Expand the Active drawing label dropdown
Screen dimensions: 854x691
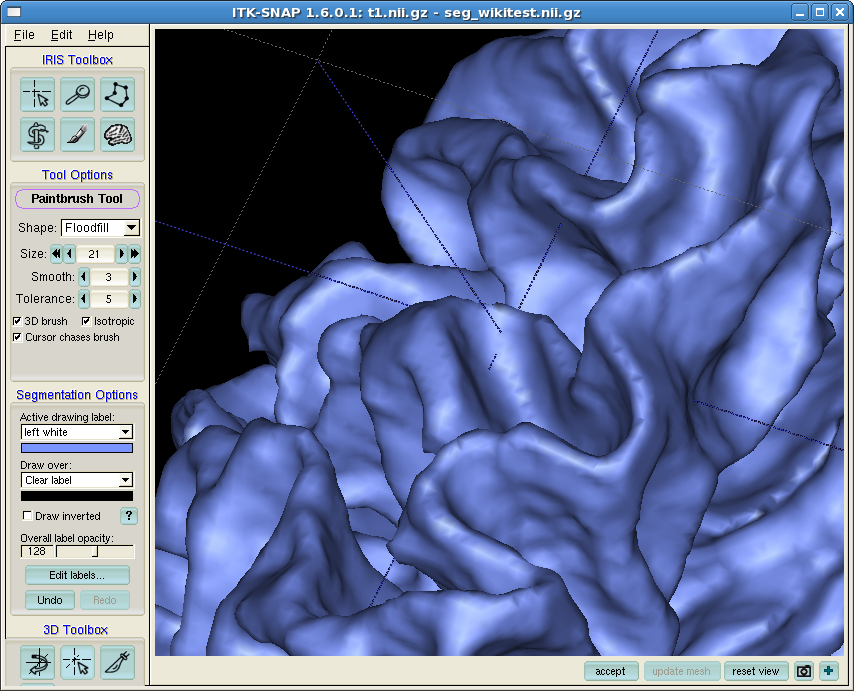pyautogui.click(x=77, y=432)
